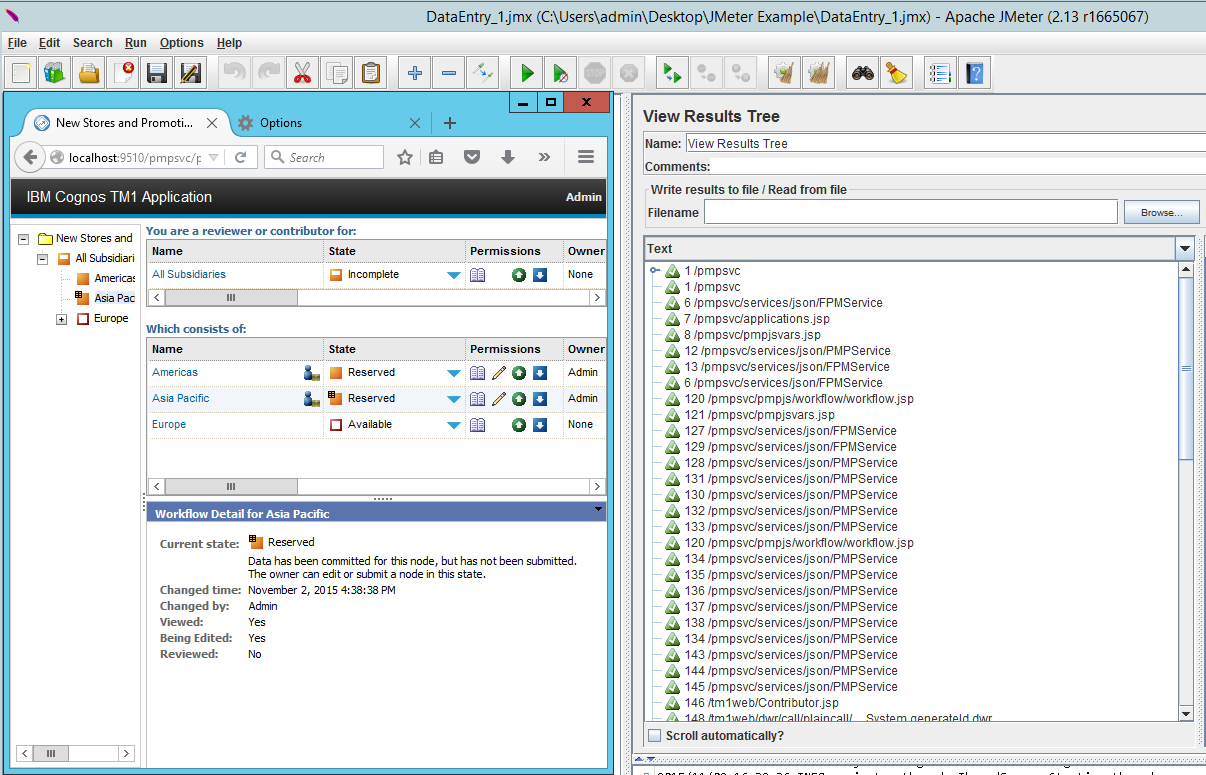Open the JMeter templates icon
The width and height of the screenshot is (1206, 775).
[x=55, y=73]
